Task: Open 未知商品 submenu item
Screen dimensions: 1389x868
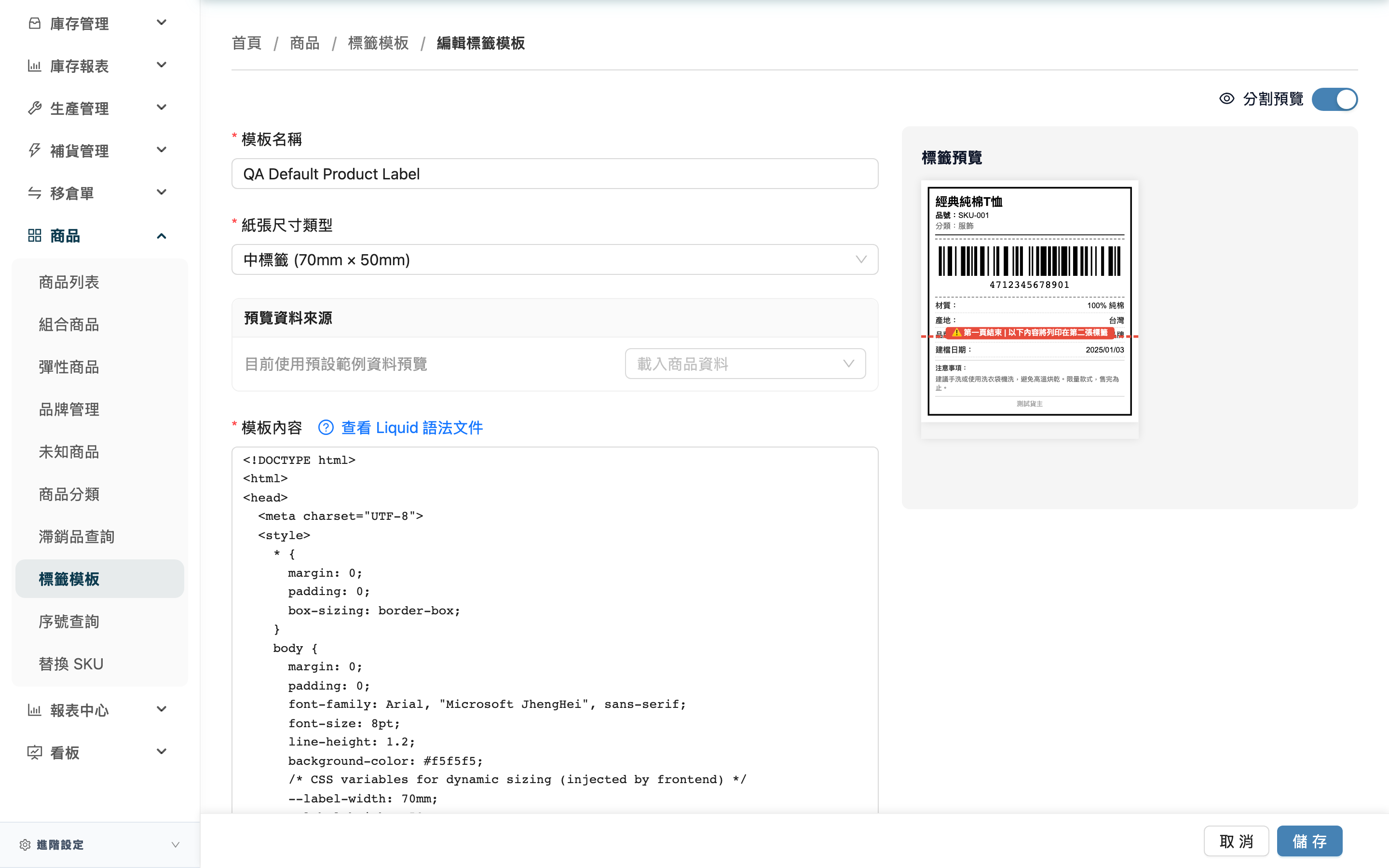Action: [100, 452]
